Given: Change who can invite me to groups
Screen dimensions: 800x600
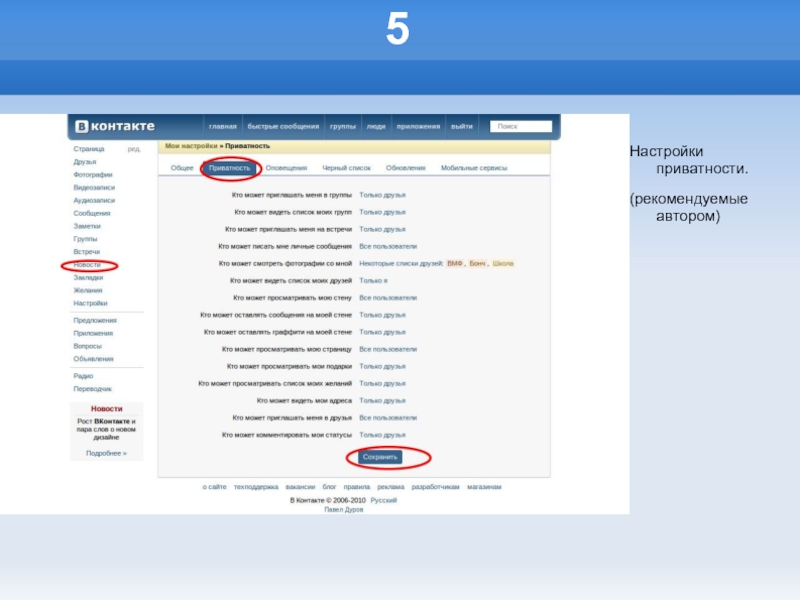Looking at the screenshot, I should pyautogui.click(x=382, y=195).
